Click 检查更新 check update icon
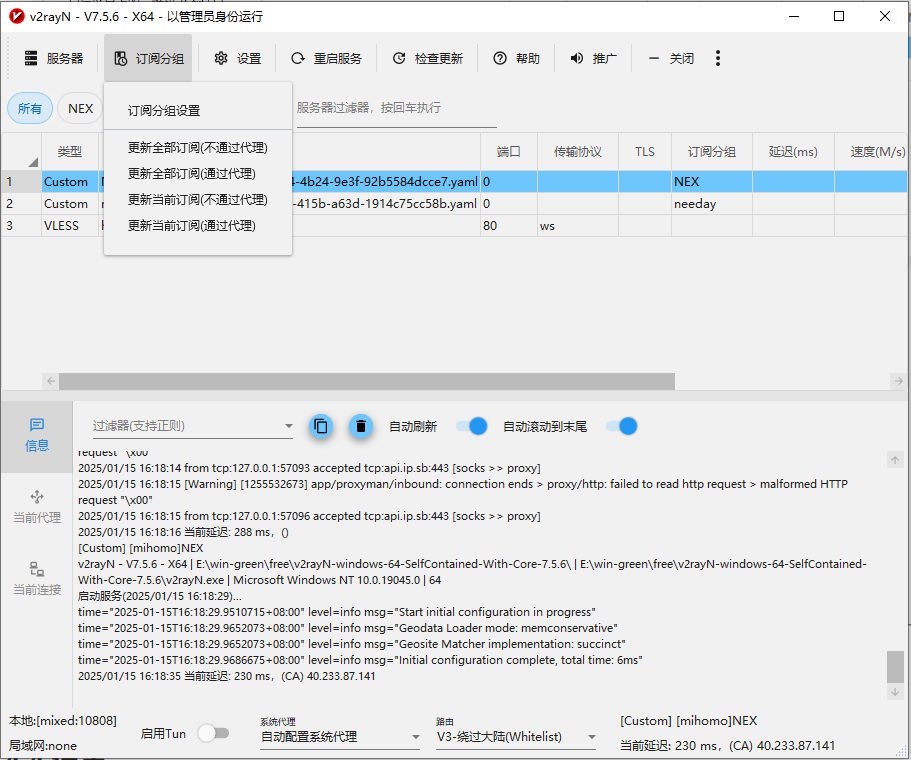The image size is (911, 760). tap(399, 59)
